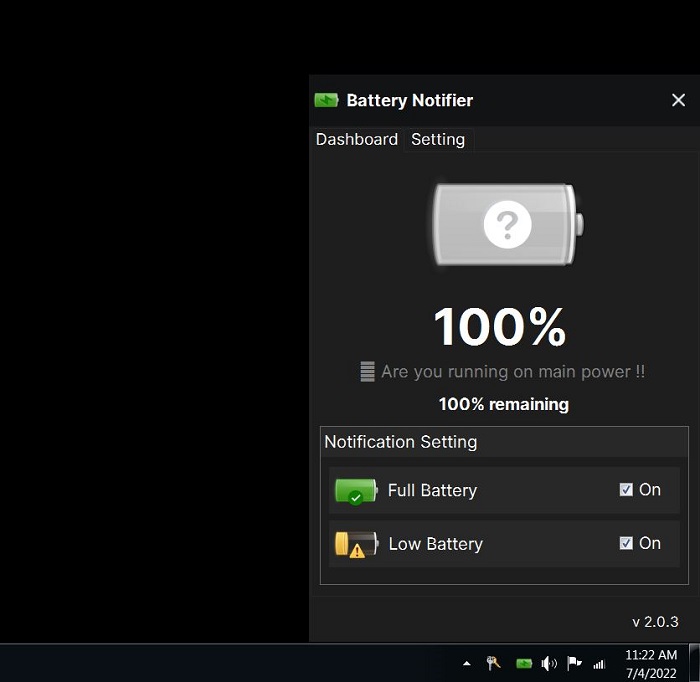Click 'Are you running on main power !!' text

click(x=513, y=372)
